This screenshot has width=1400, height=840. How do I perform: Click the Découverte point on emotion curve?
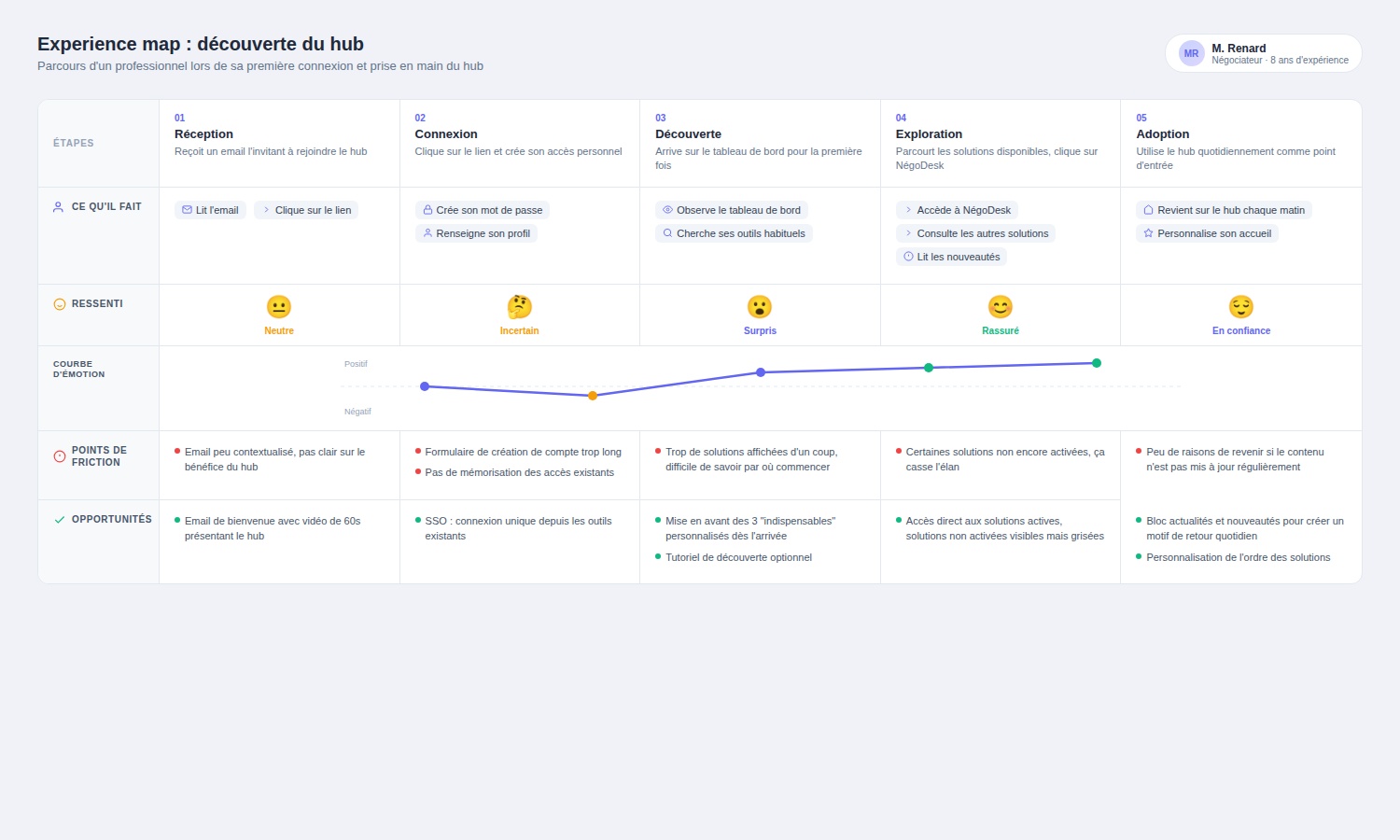coord(761,372)
